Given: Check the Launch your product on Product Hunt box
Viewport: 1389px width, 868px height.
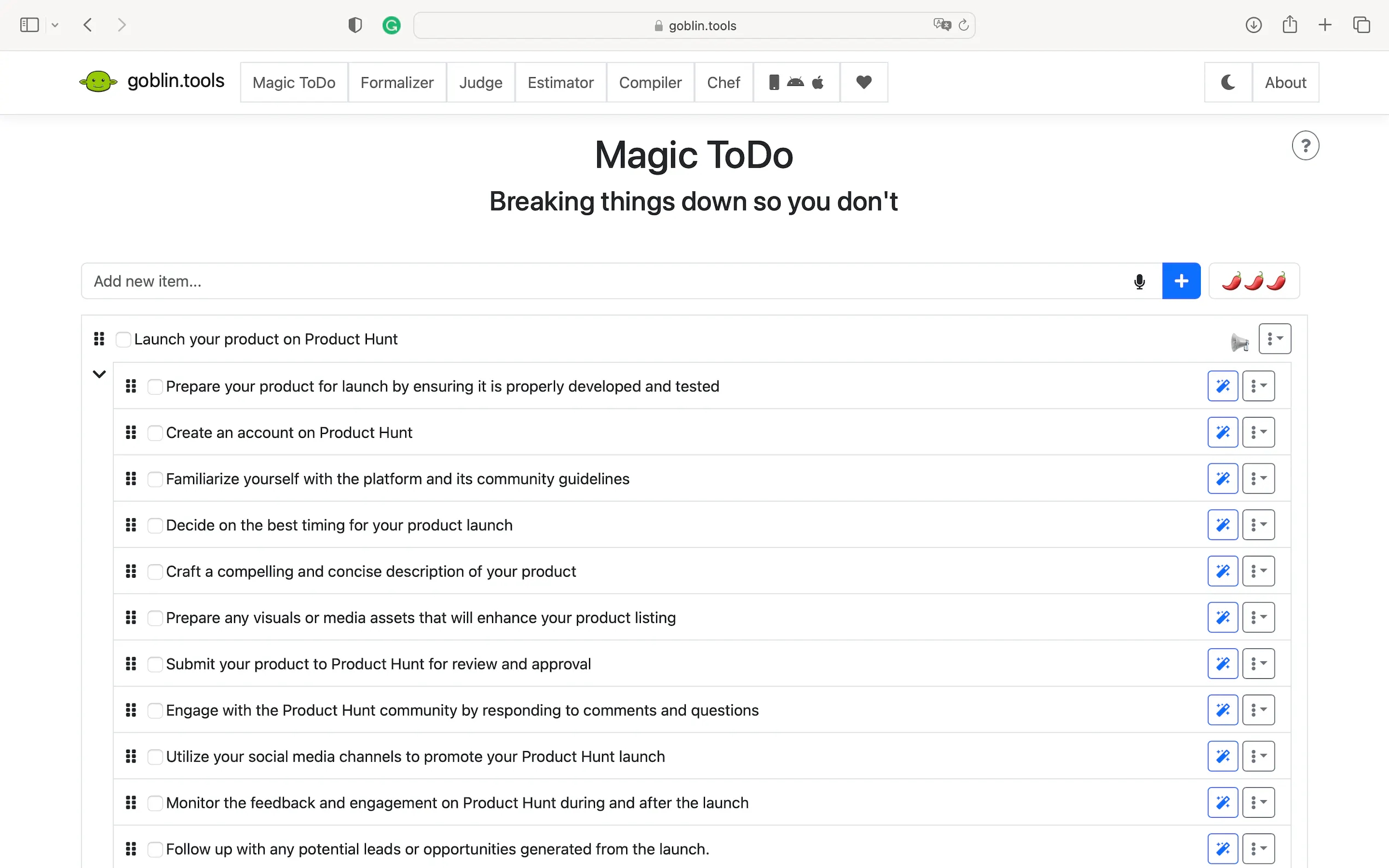Looking at the screenshot, I should tap(124, 339).
